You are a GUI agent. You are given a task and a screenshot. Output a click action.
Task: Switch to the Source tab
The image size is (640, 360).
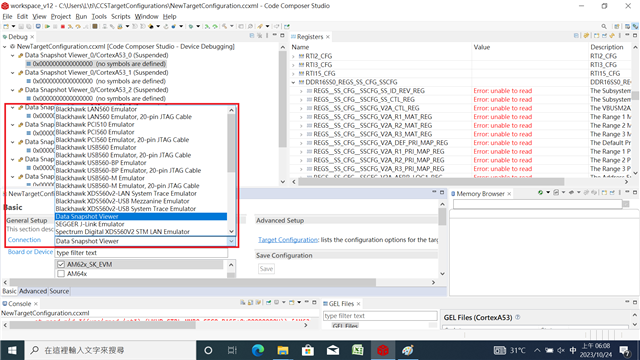[x=59, y=291]
